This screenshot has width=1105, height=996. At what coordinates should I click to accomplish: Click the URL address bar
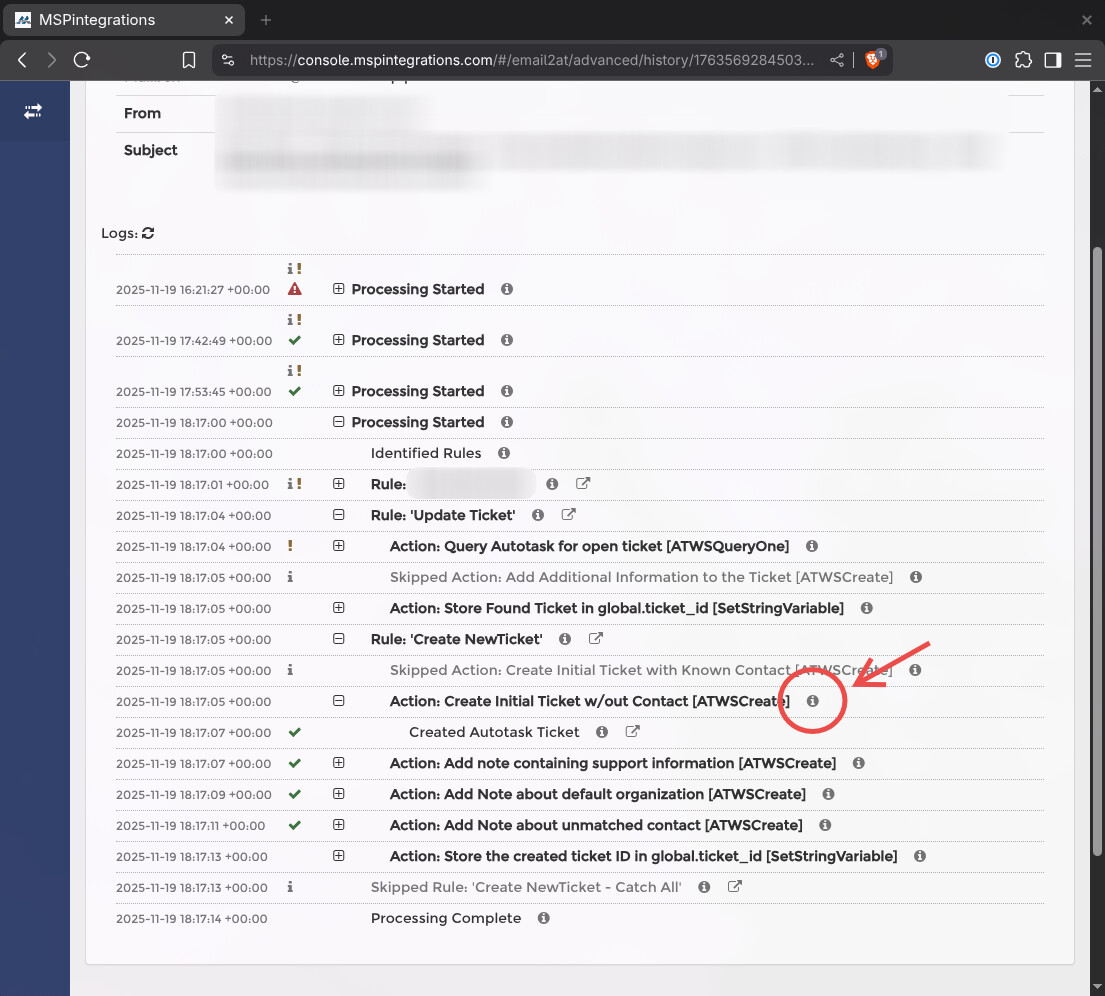pos(530,60)
